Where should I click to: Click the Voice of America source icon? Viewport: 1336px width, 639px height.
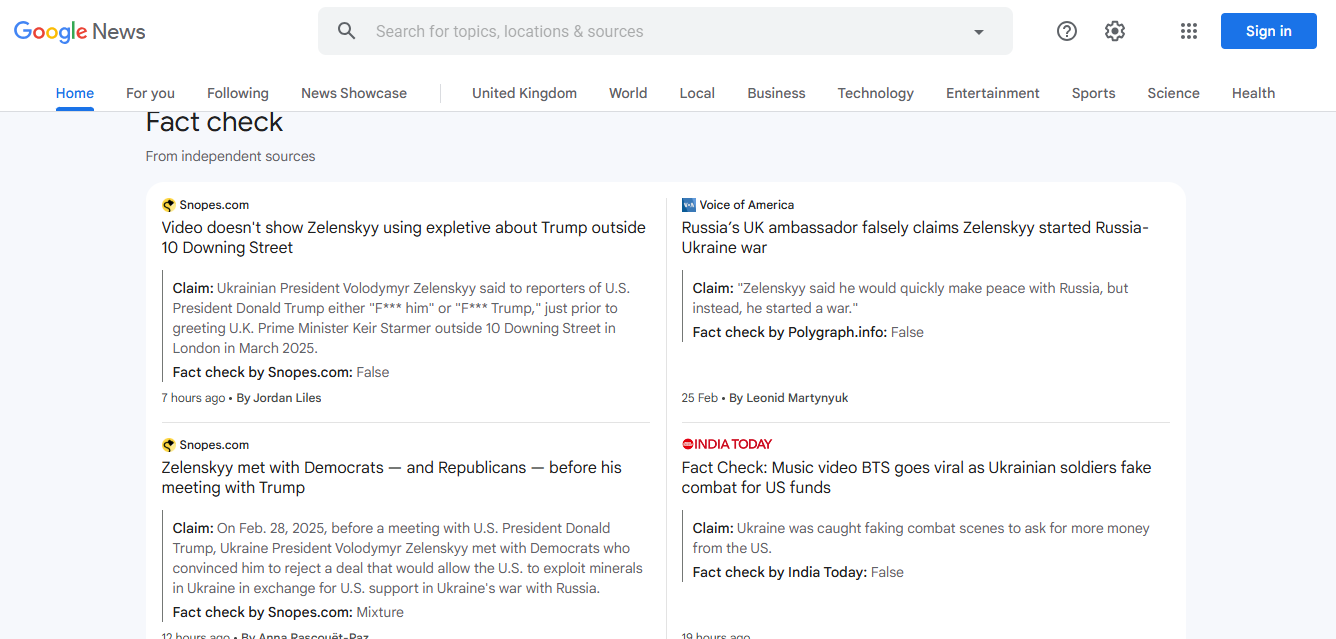[x=688, y=205]
